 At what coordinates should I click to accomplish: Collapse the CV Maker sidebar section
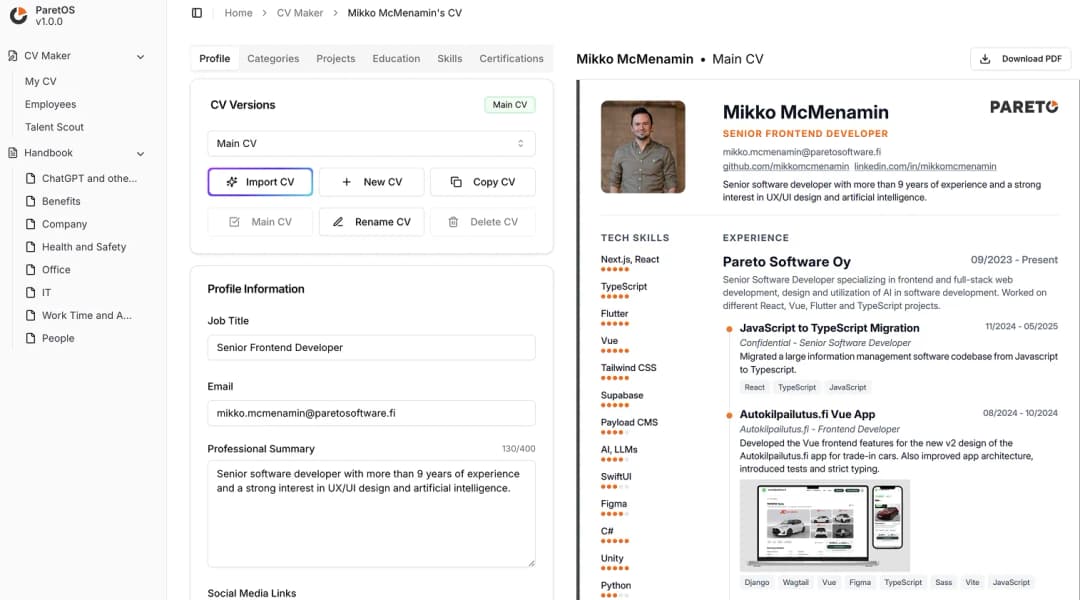click(x=140, y=57)
